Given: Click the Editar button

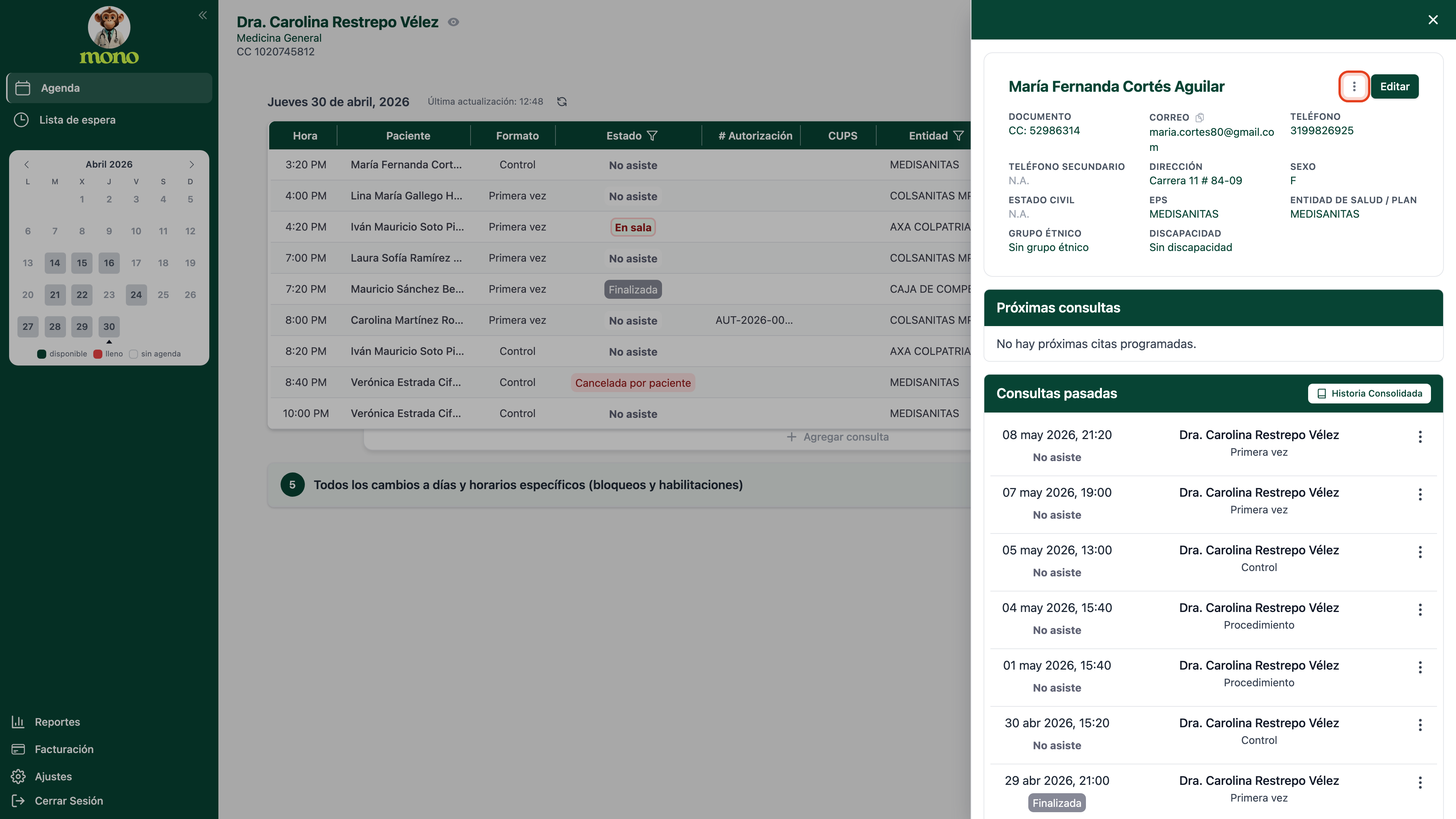Looking at the screenshot, I should pyautogui.click(x=1395, y=86).
